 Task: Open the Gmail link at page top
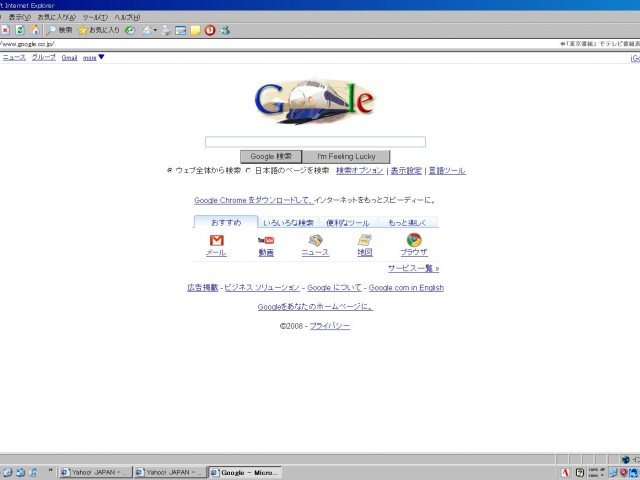tap(69, 58)
